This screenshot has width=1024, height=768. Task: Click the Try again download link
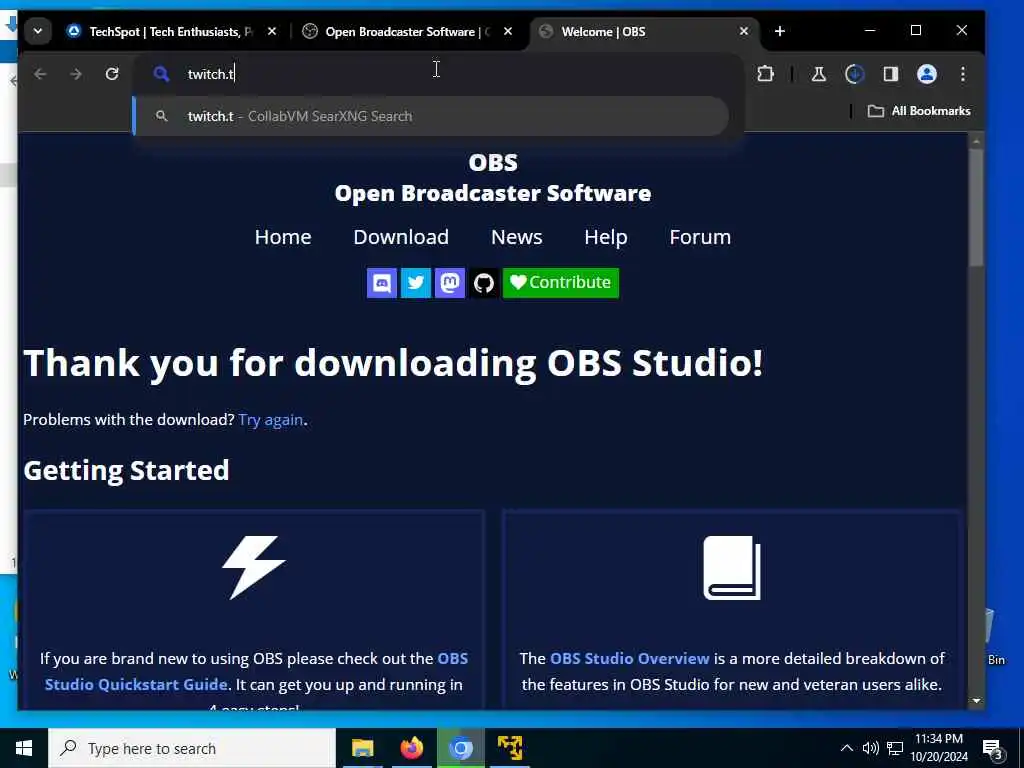click(x=270, y=419)
